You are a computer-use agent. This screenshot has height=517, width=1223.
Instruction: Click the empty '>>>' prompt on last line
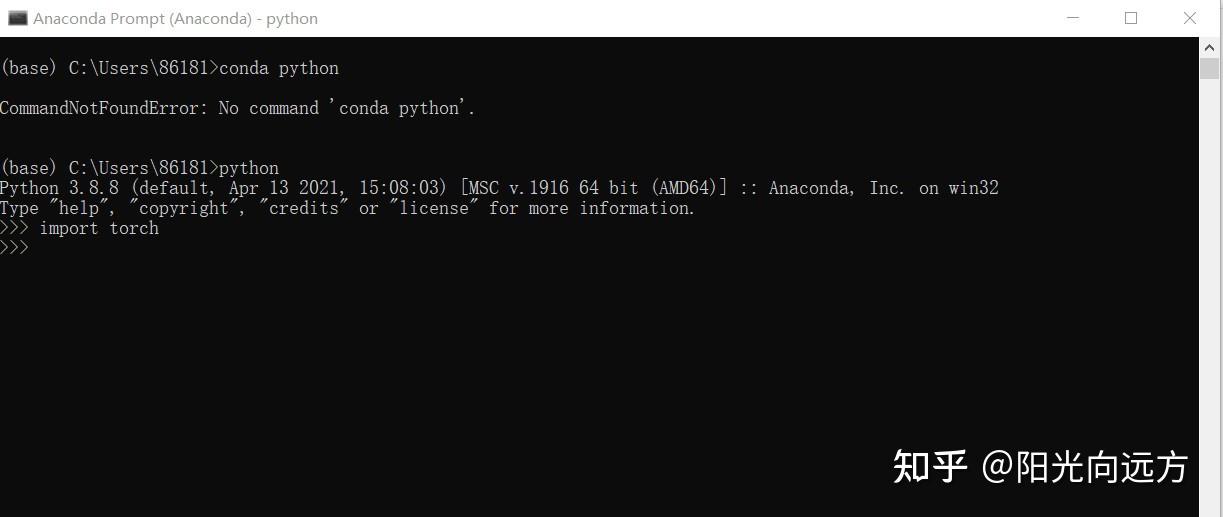tap(15, 248)
